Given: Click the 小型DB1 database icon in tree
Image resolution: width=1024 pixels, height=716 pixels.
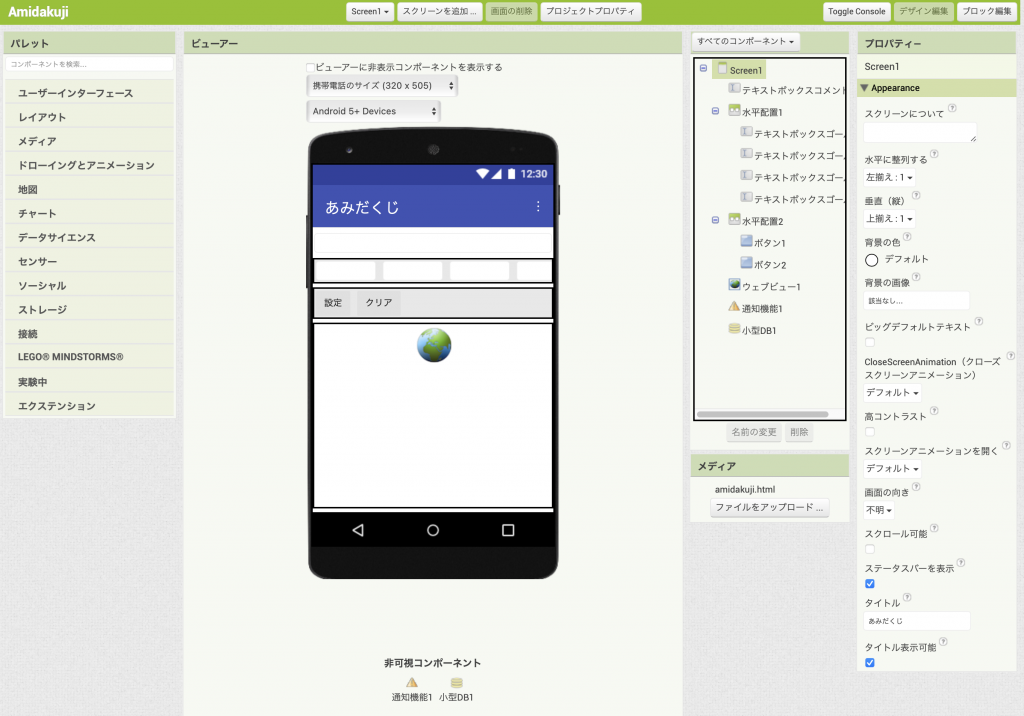Looking at the screenshot, I should [x=734, y=329].
